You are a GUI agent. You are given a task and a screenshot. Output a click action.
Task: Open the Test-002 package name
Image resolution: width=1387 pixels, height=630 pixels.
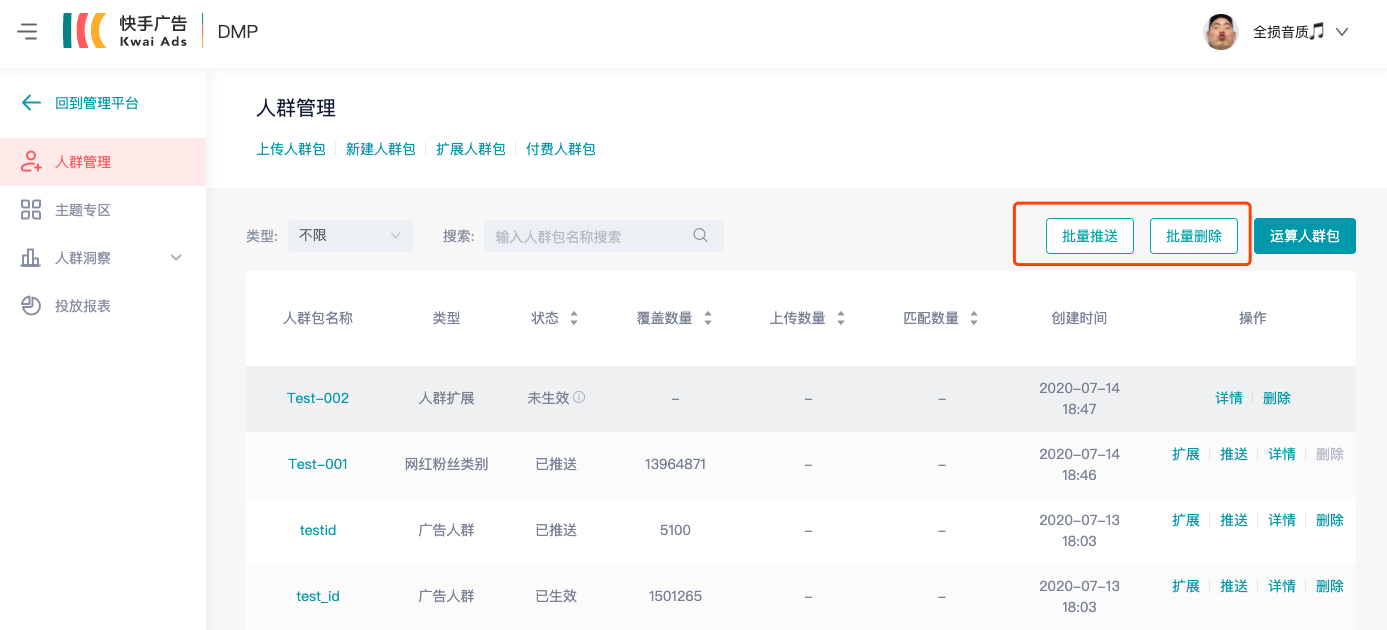(x=318, y=398)
